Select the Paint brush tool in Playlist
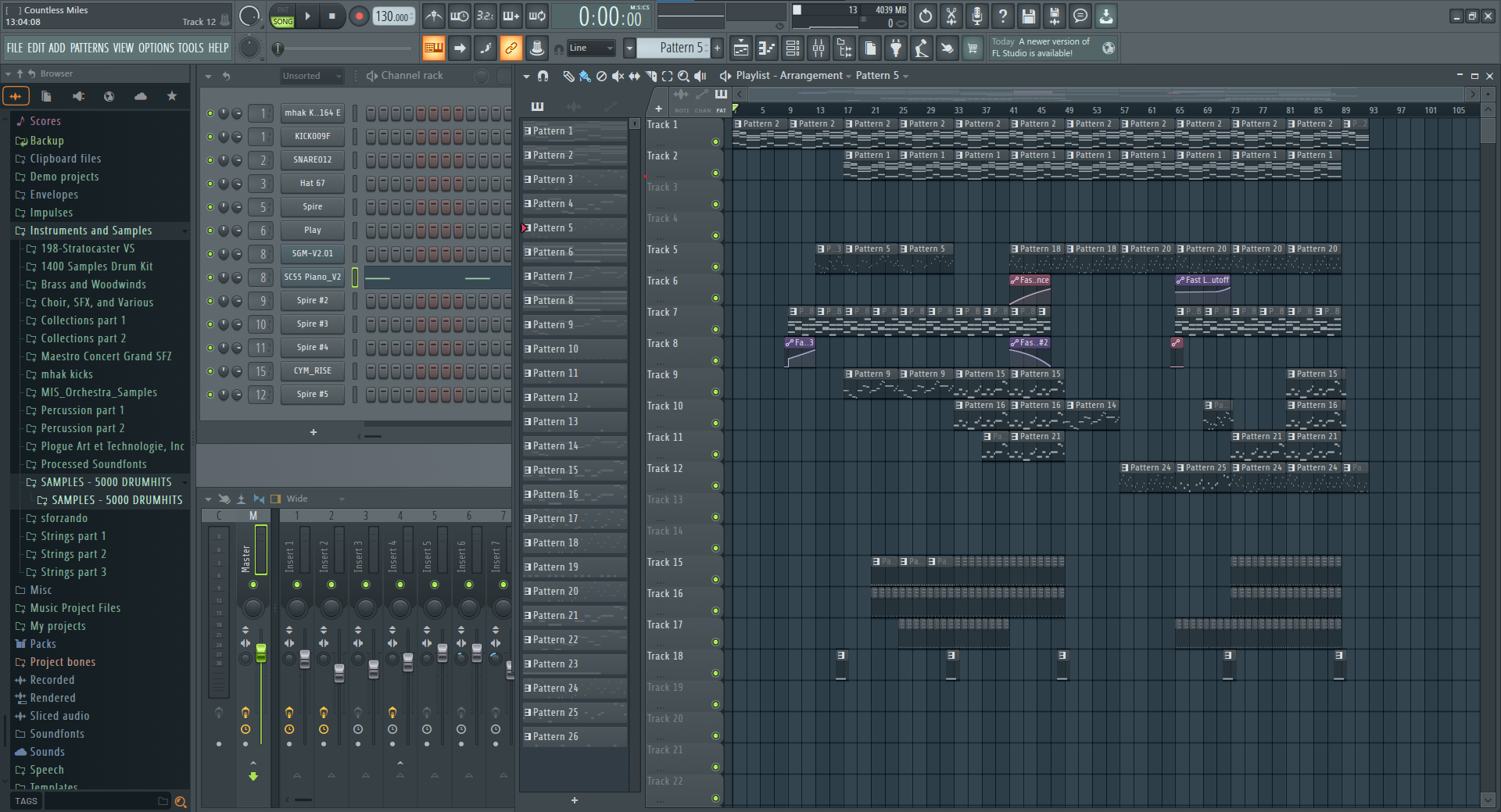Screen dimensions: 1501x812 coord(585,76)
